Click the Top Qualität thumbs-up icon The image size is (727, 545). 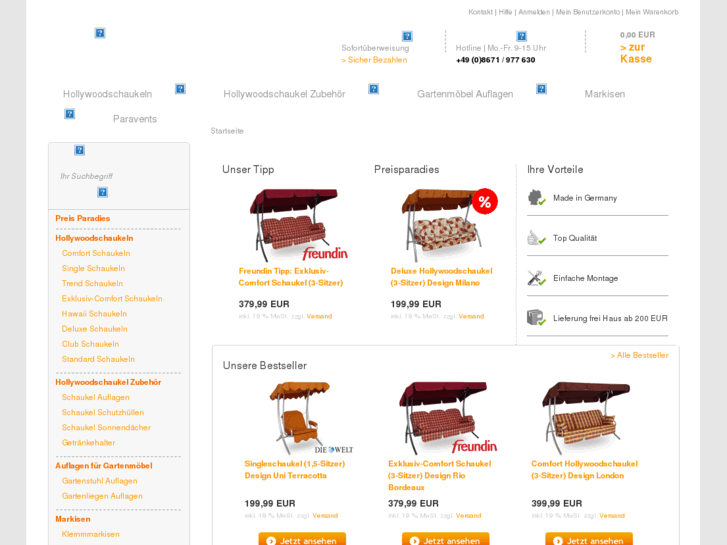536,238
